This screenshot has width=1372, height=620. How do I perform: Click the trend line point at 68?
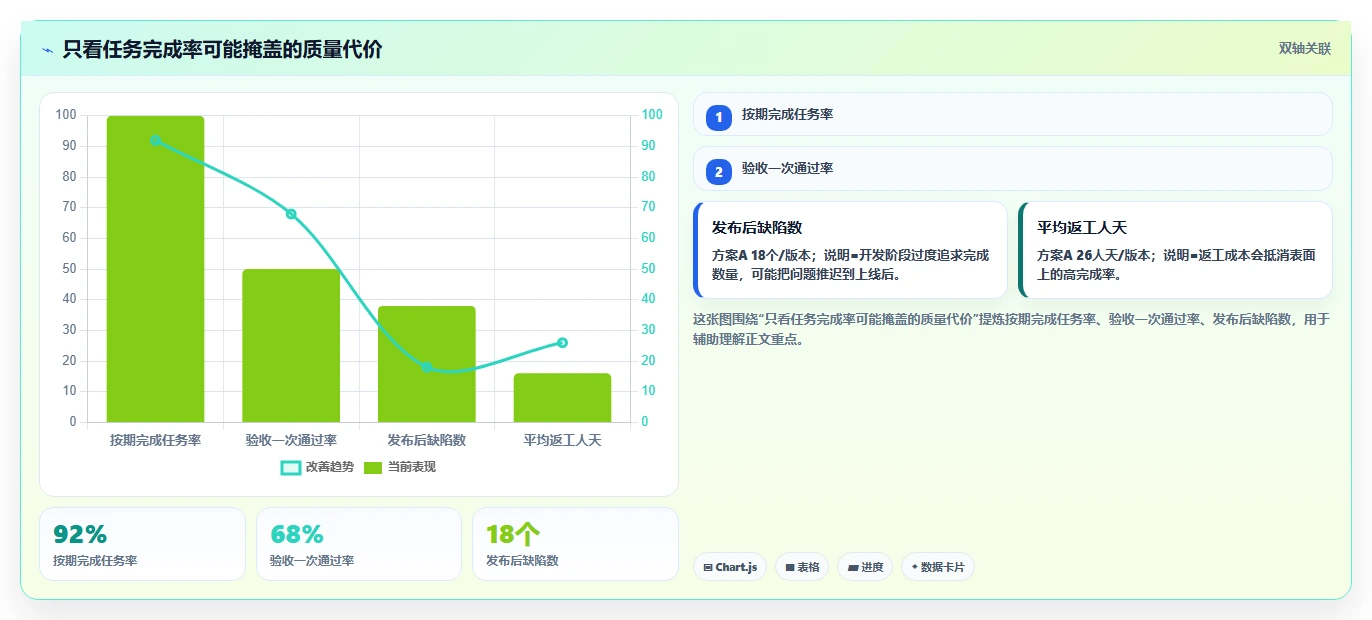tap(291, 214)
